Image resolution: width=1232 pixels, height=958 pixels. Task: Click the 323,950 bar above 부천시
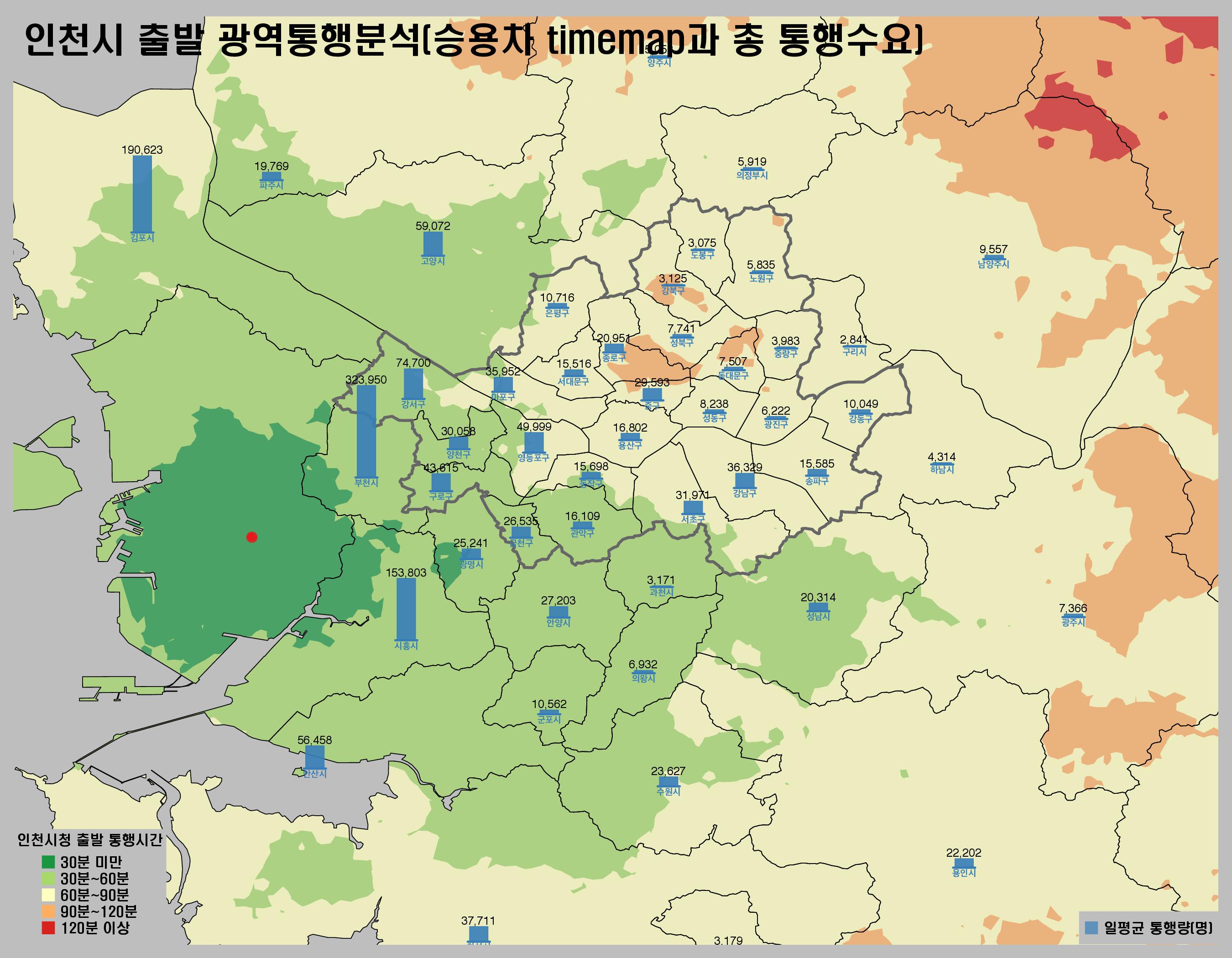pos(366,432)
